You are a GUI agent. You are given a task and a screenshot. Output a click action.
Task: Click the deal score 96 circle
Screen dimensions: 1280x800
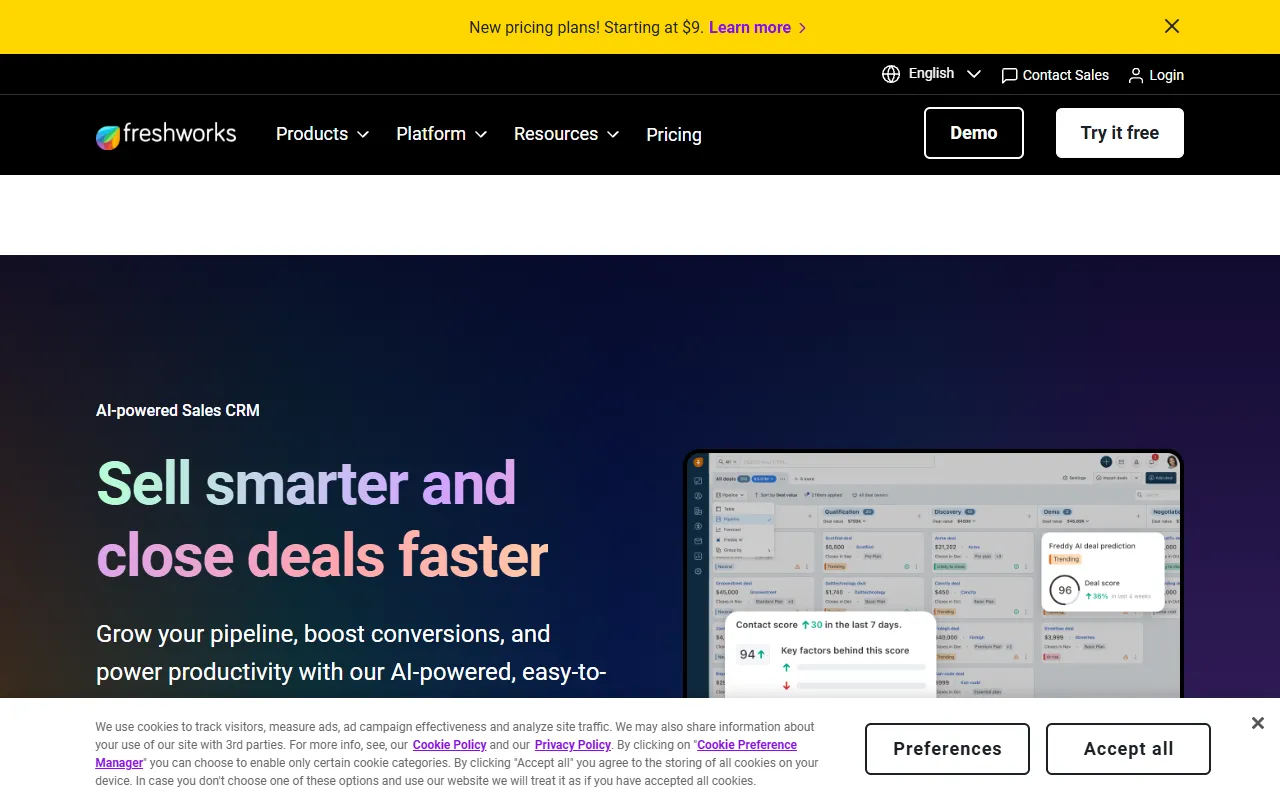pos(1064,590)
